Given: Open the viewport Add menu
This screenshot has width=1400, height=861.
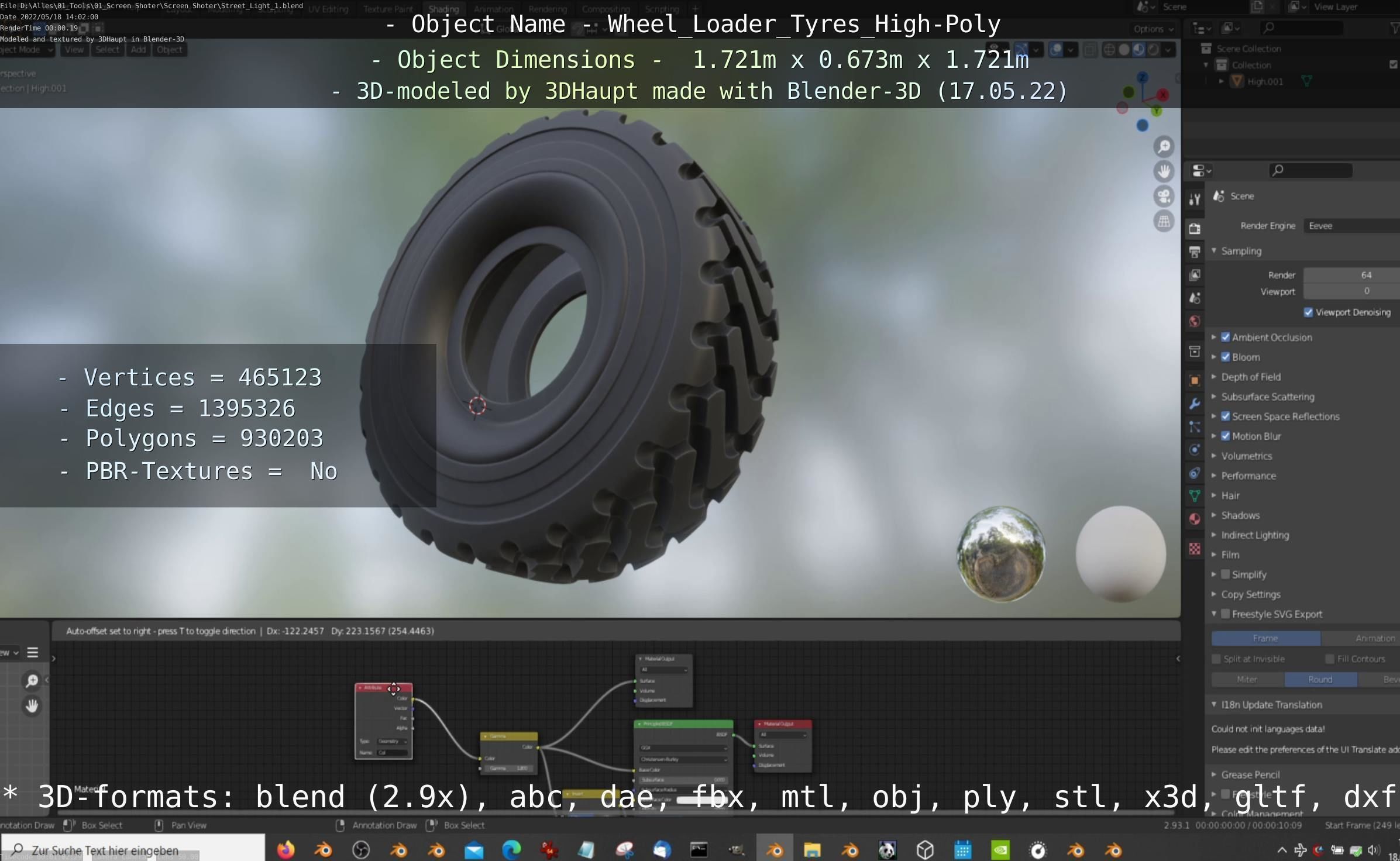Looking at the screenshot, I should [139, 50].
